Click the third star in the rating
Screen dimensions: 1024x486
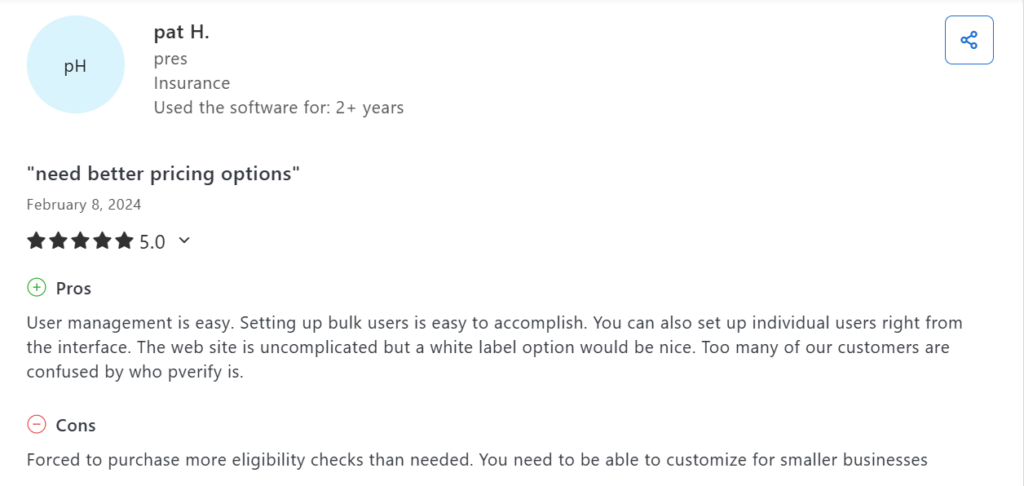tap(81, 241)
